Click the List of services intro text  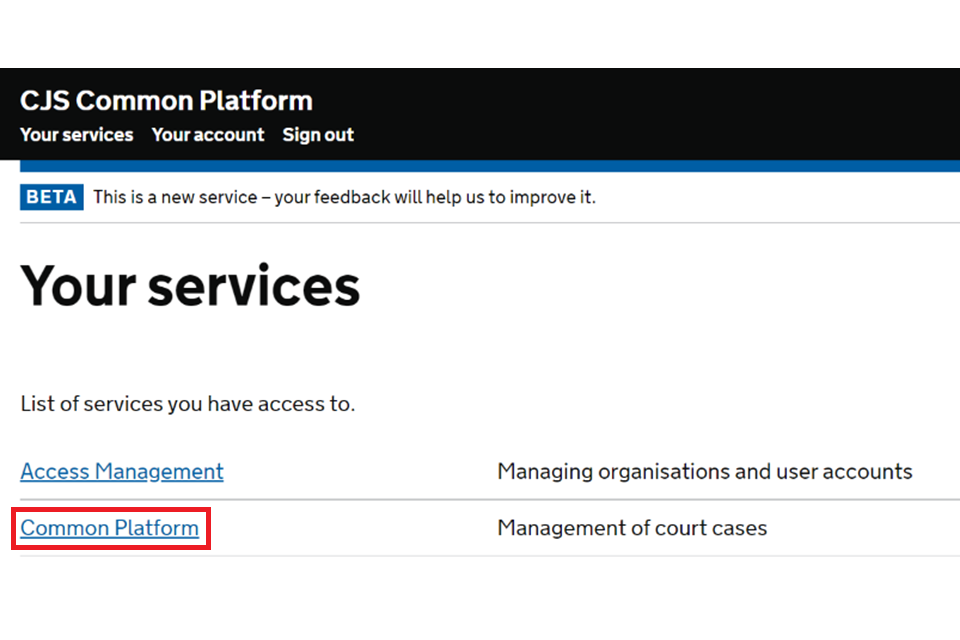188,405
